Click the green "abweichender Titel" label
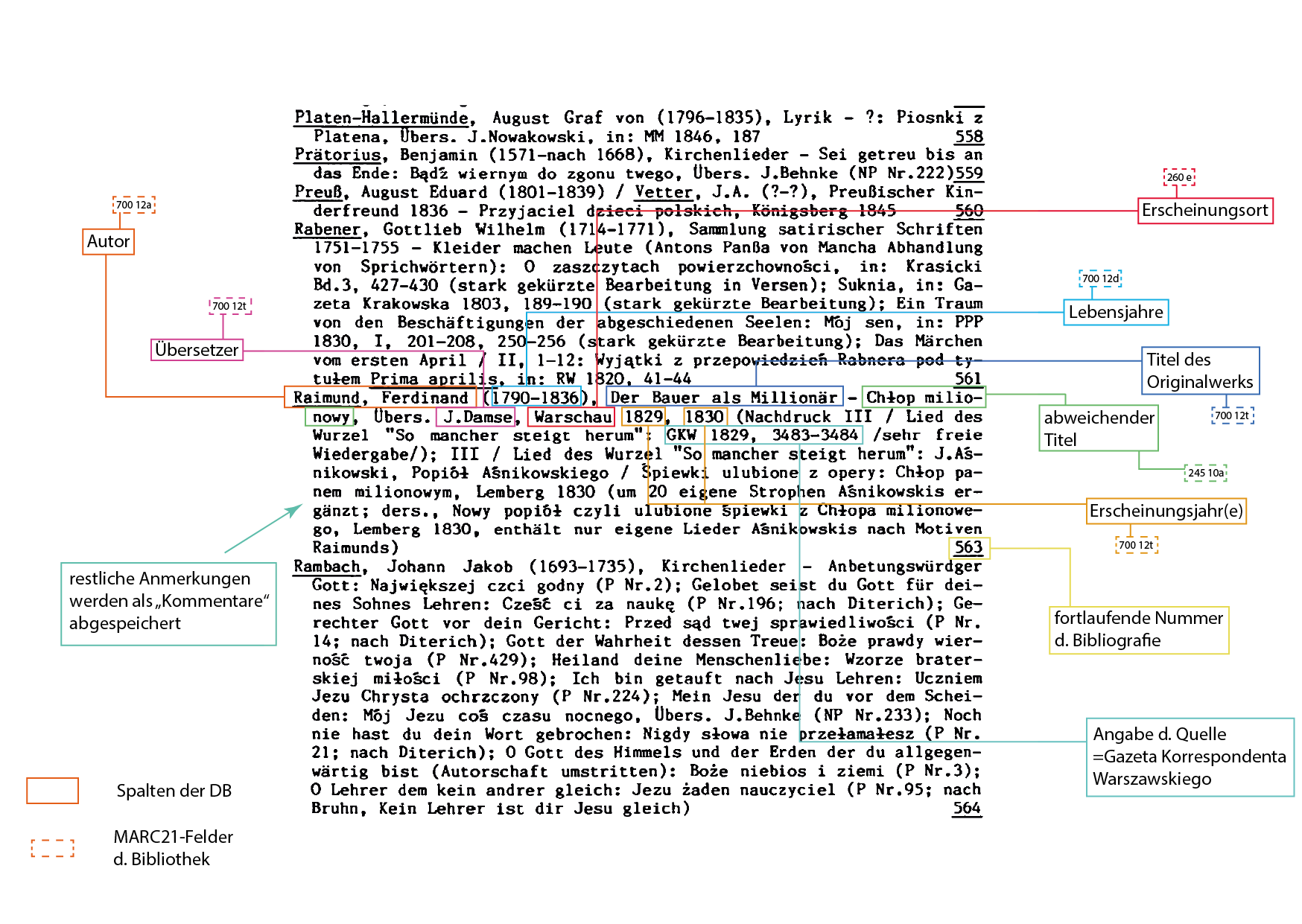 (x=1099, y=428)
